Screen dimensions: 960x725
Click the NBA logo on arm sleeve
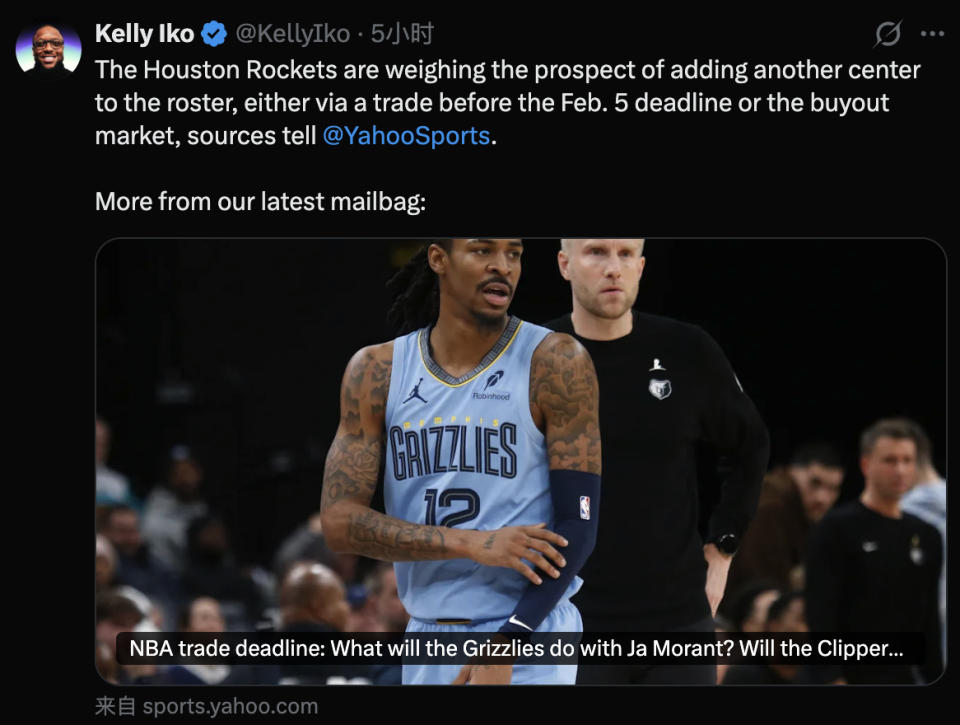point(585,508)
